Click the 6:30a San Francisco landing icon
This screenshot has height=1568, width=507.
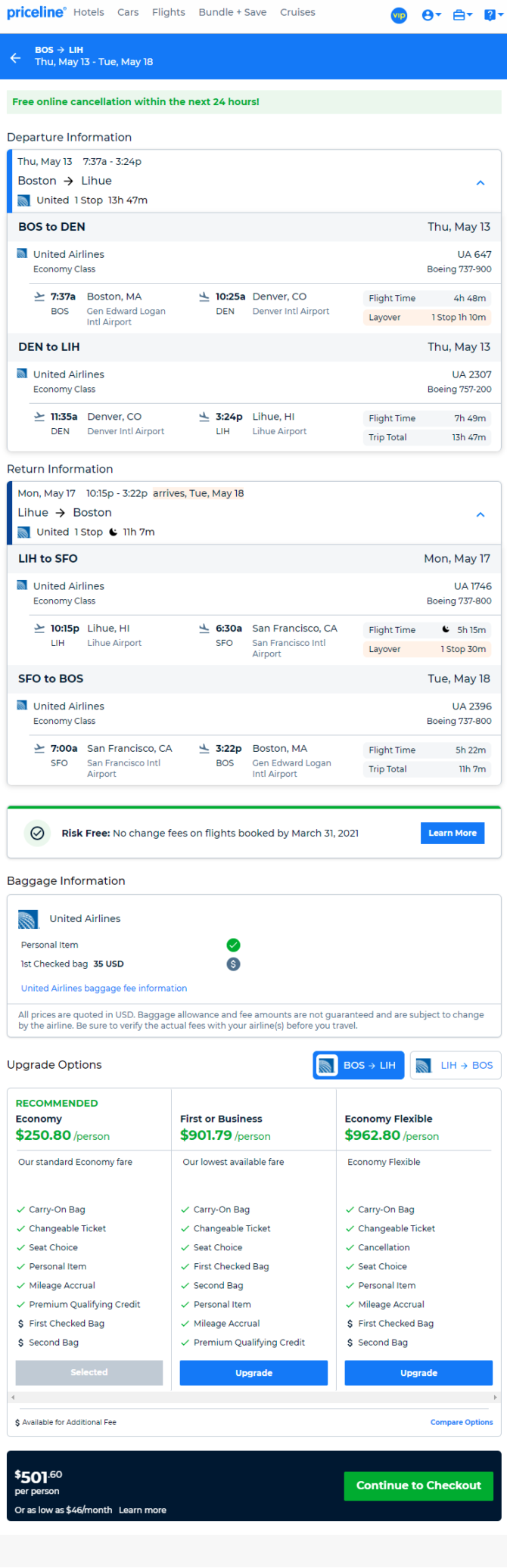tap(204, 628)
